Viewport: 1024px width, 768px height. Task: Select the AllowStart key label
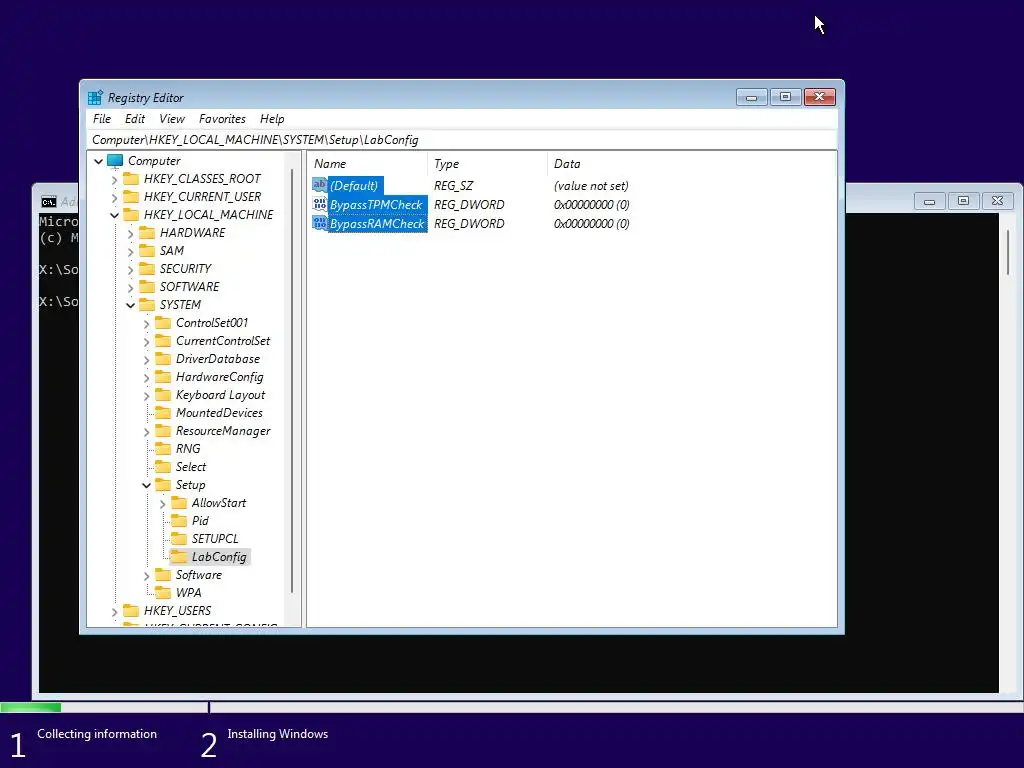point(219,503)
